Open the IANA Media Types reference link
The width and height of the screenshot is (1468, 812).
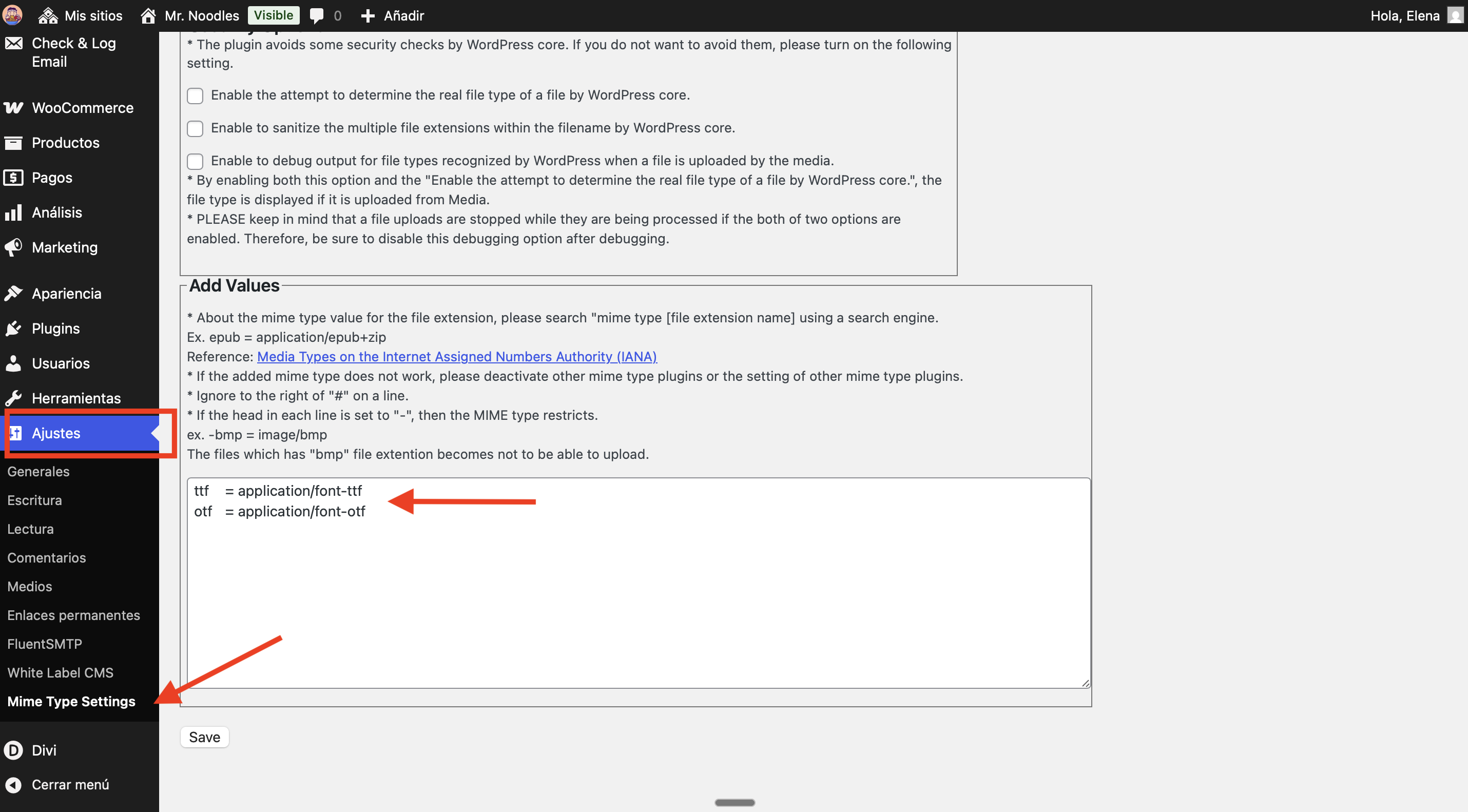click(x=457, y=357)
